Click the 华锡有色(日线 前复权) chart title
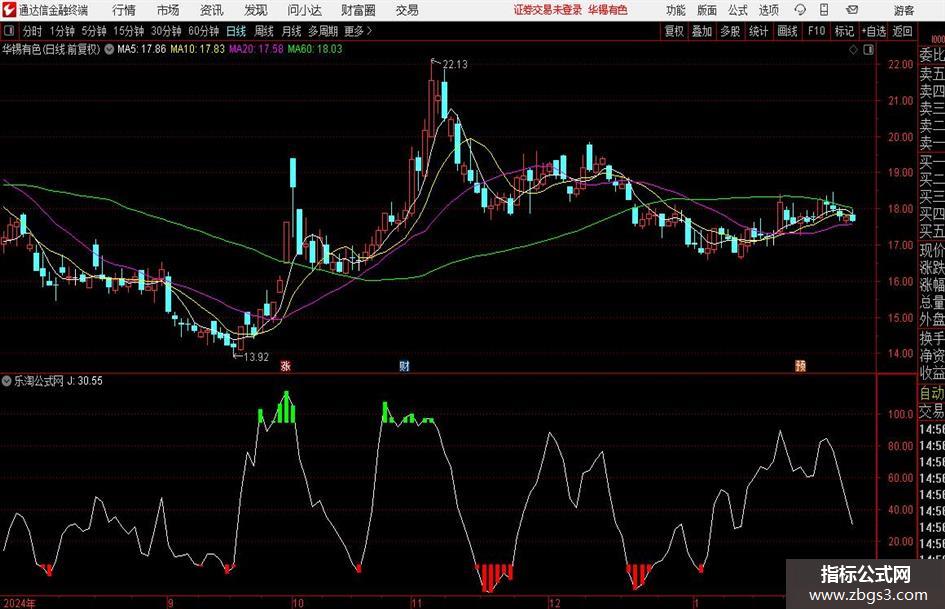This screenshot has width=945, height=609. click(x=51, y=49)
